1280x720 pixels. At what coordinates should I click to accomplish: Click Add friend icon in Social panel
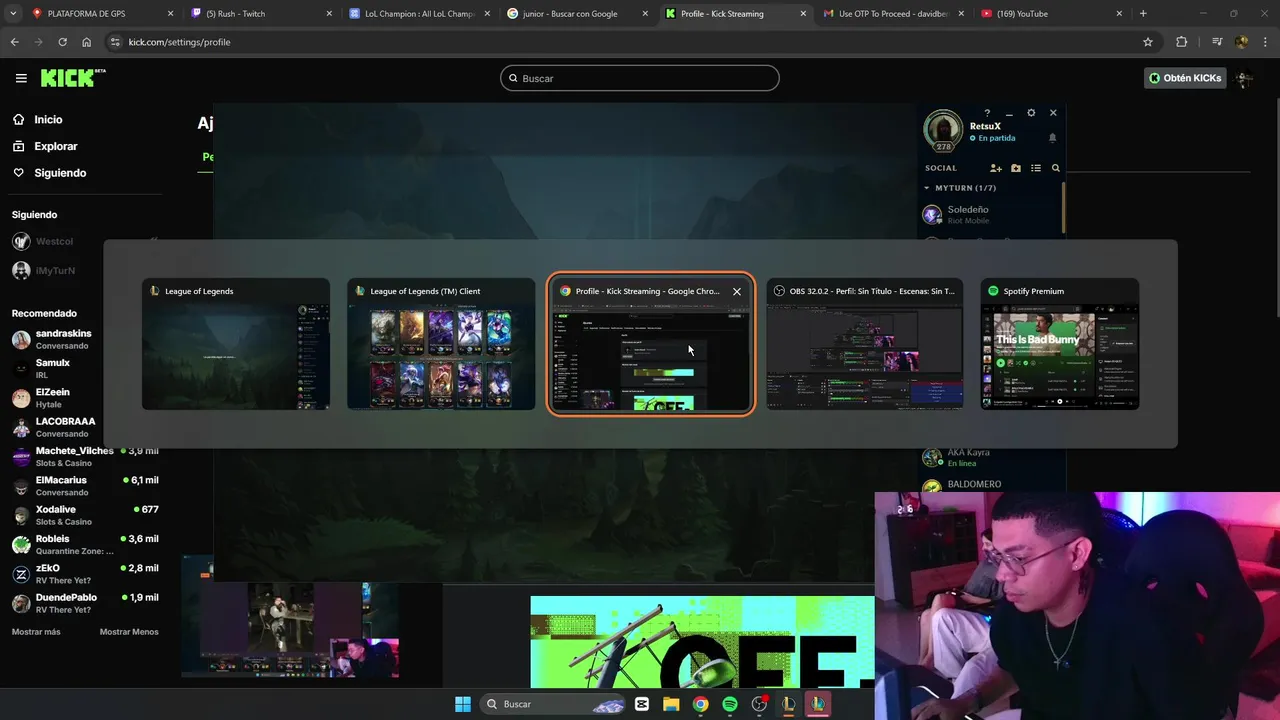[995, 168]
